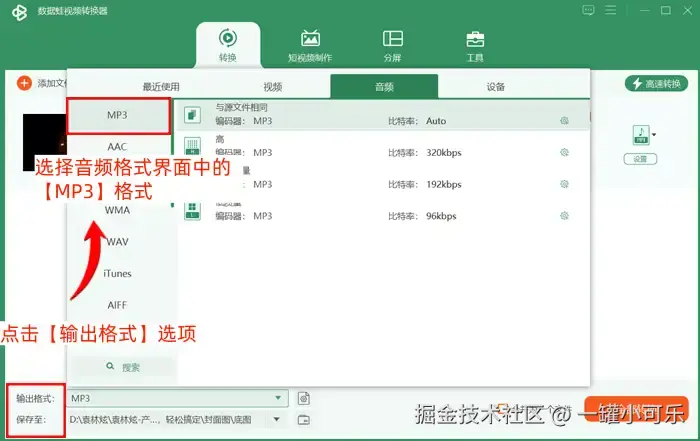
Task: Choose the 96kbps MP3 preset
Action: pyautogui.click(x=382, y=211)
